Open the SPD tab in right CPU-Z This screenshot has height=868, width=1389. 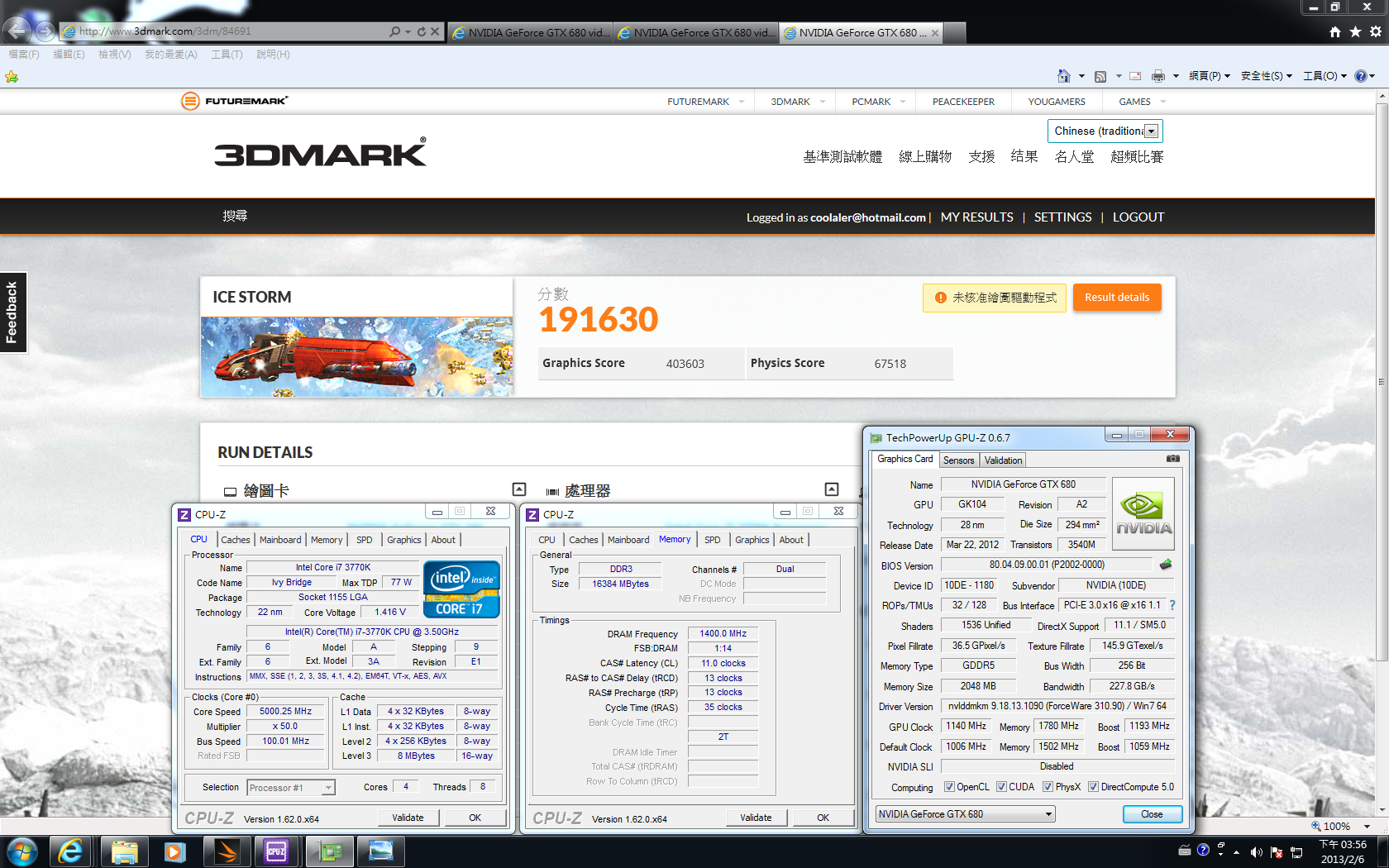(x=712, y=540)
